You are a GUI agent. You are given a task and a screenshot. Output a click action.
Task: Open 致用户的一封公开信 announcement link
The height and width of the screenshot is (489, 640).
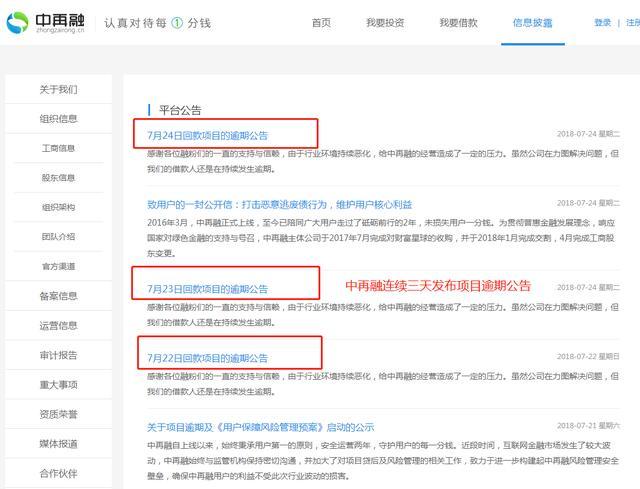click(280, 204)
